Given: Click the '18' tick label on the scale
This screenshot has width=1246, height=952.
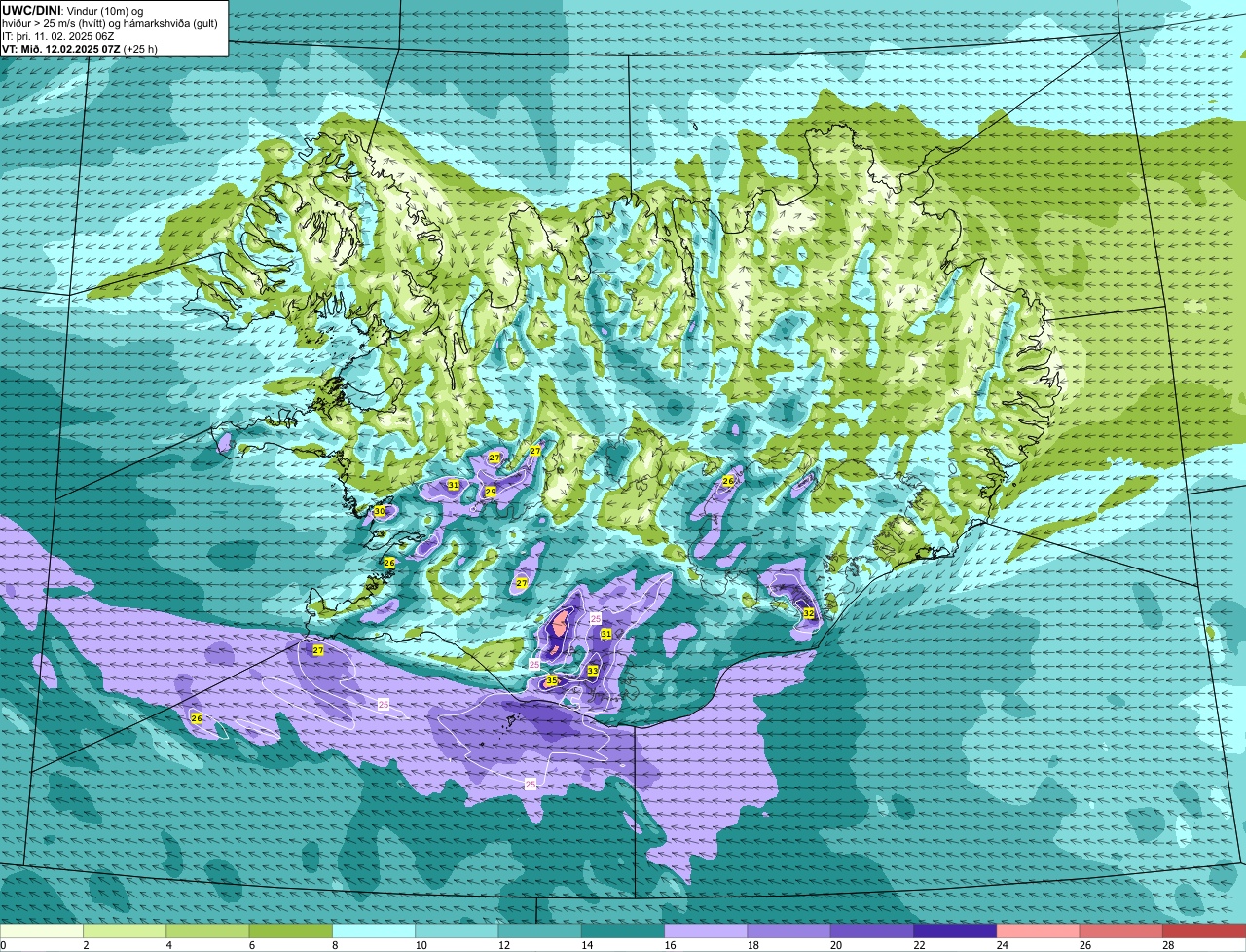Looking at the screenshot, I should pos(752,945).
